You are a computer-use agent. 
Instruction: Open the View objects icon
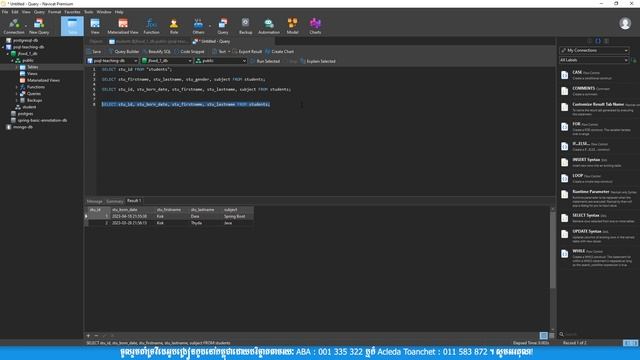click(x=95, y=26)
